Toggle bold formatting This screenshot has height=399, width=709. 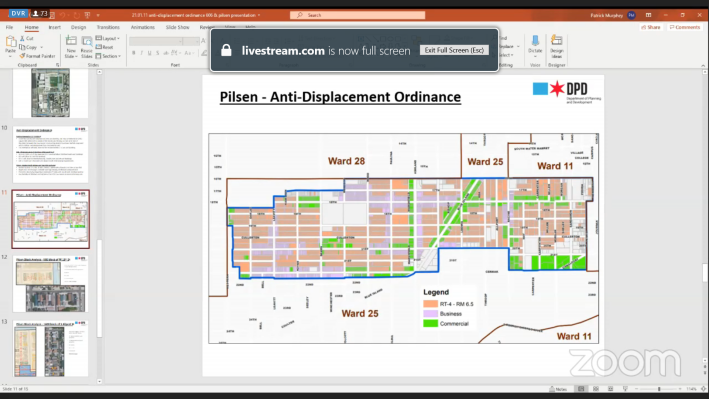(134, 53)
